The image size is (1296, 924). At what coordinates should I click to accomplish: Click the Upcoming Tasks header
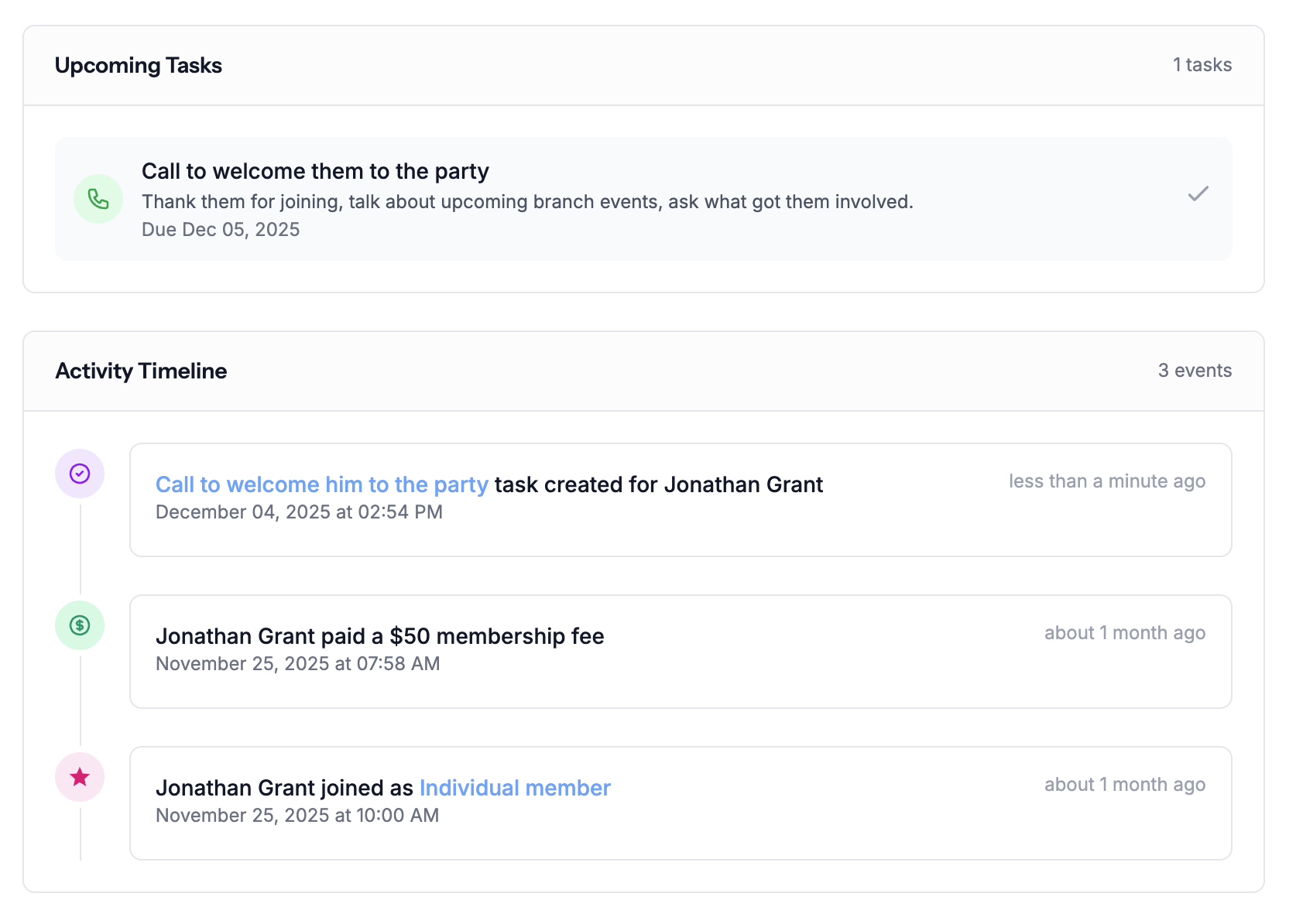point(138,65)
